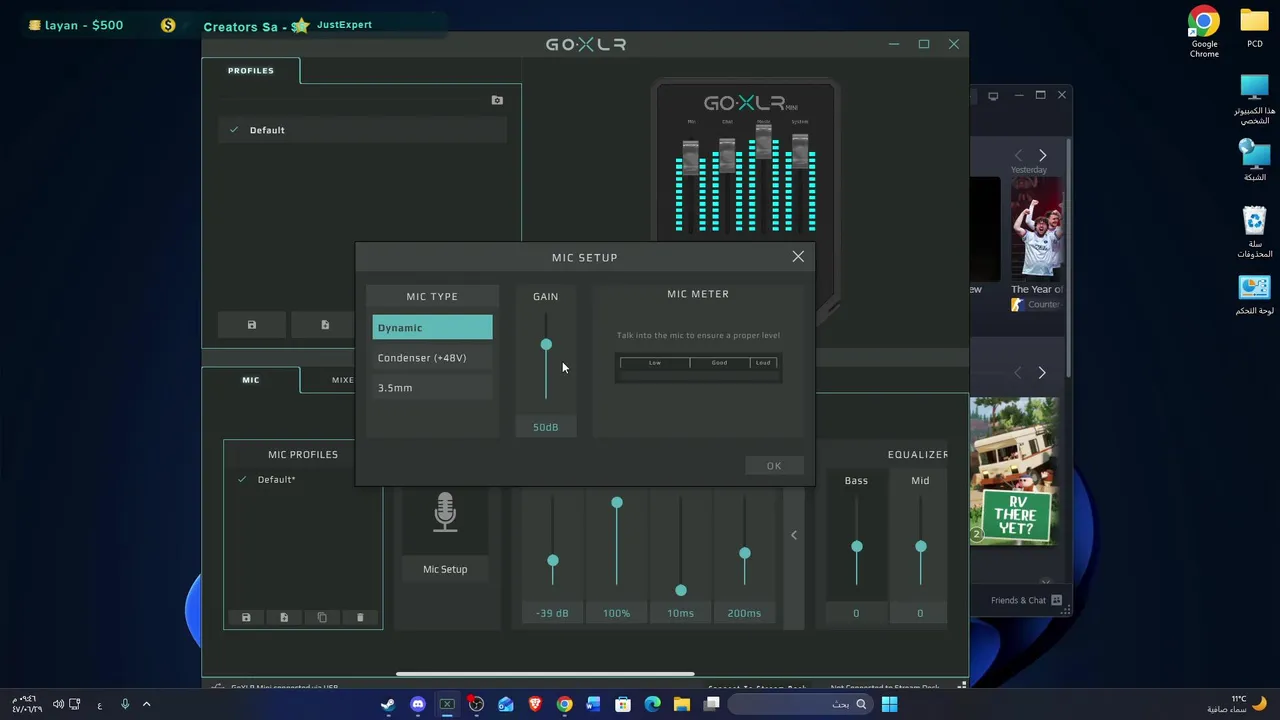Save the mic profile
Screen dimensions: 1280x720
pyautogui.click(x=246, y=618)
